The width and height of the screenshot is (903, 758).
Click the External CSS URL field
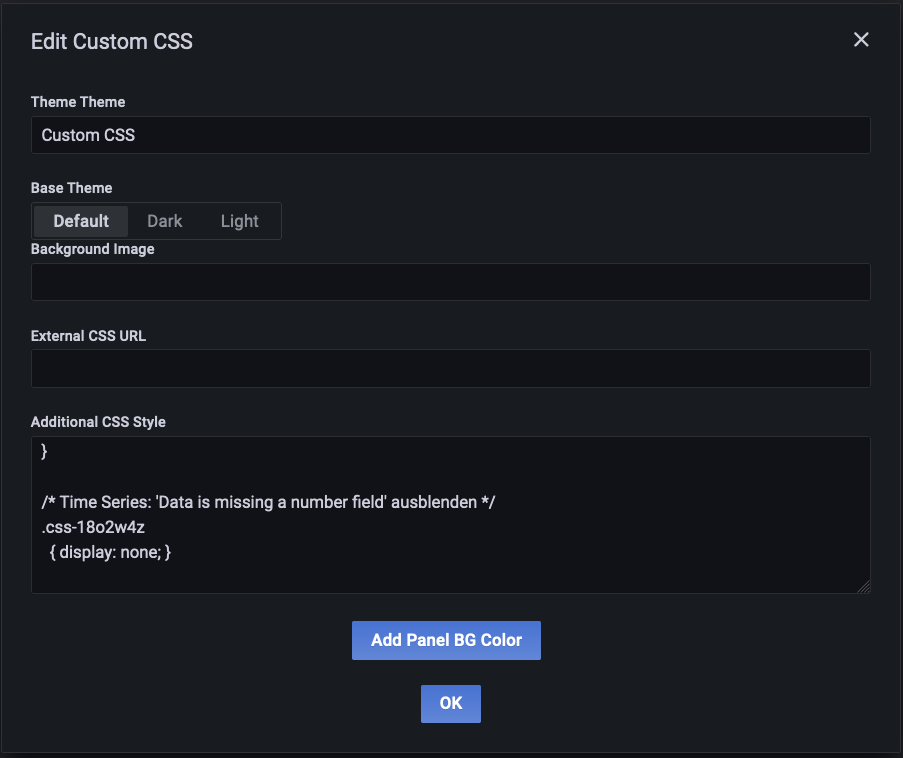coord(450,368)
